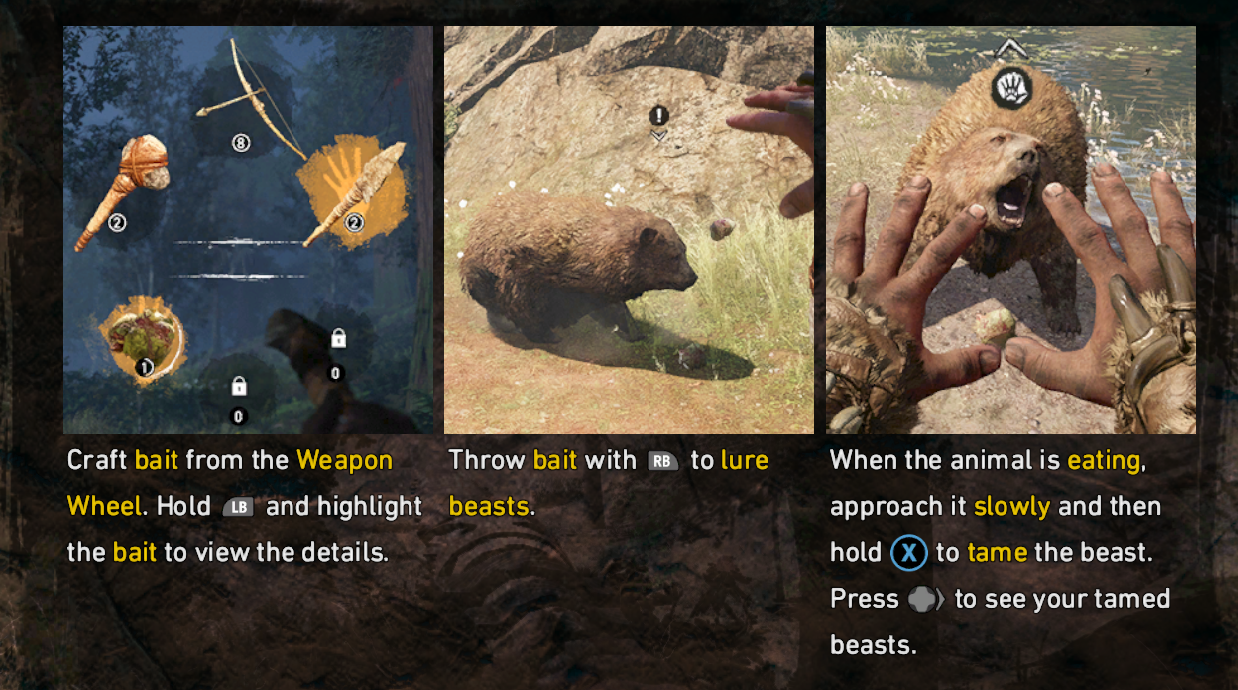1238x690 pixels.
Task: Click the bear luring tutorial image
Action: (x=629, y=230)
